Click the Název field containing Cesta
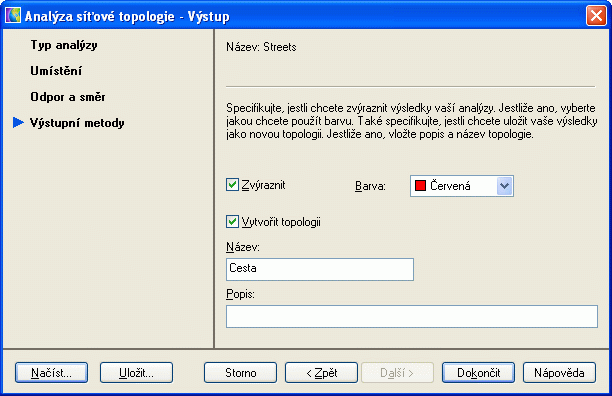 tap(320, 269)
